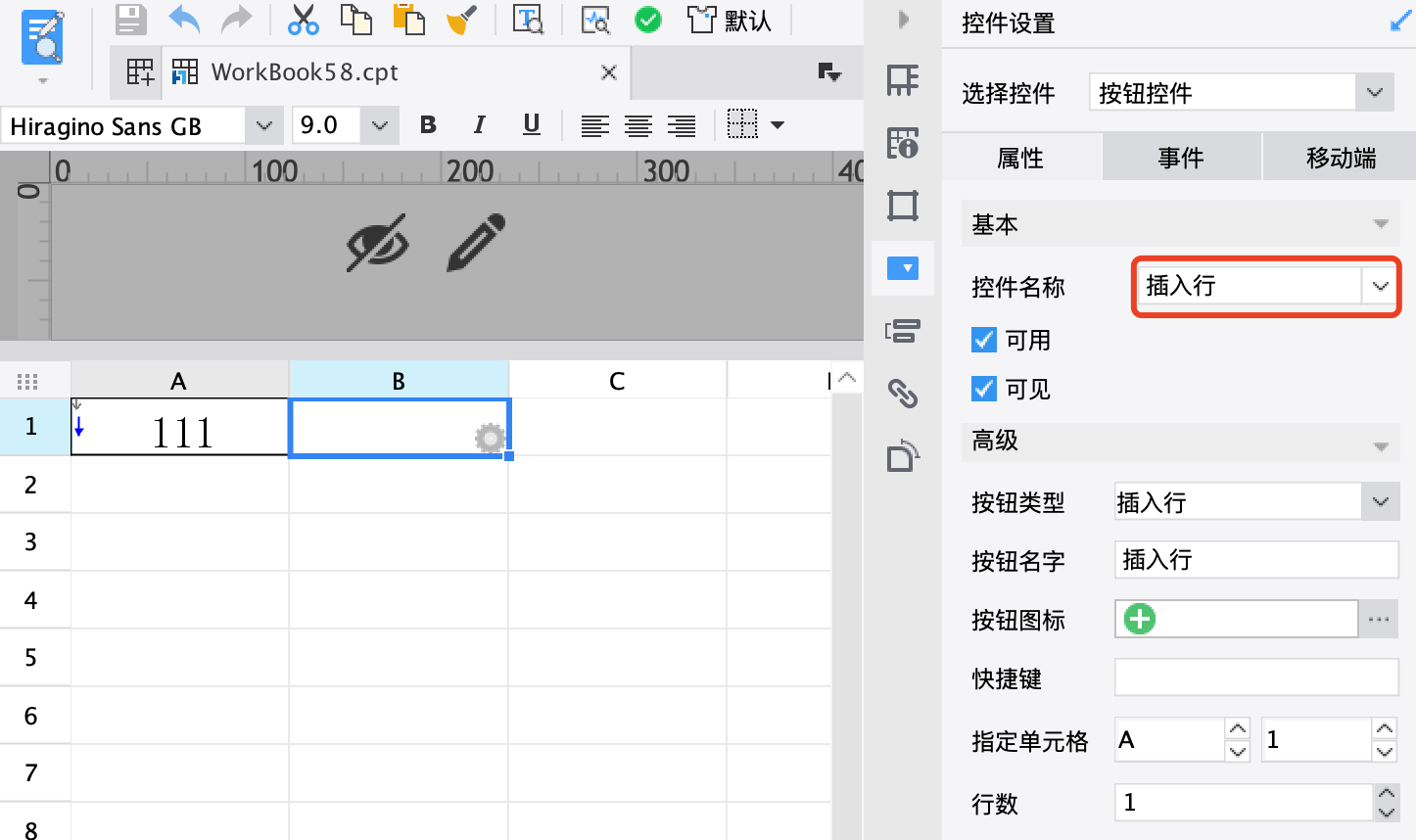This screenshot has width=1416, height=840.
Task: Click the format painter brush icon
Action: [x=461, y=20]
